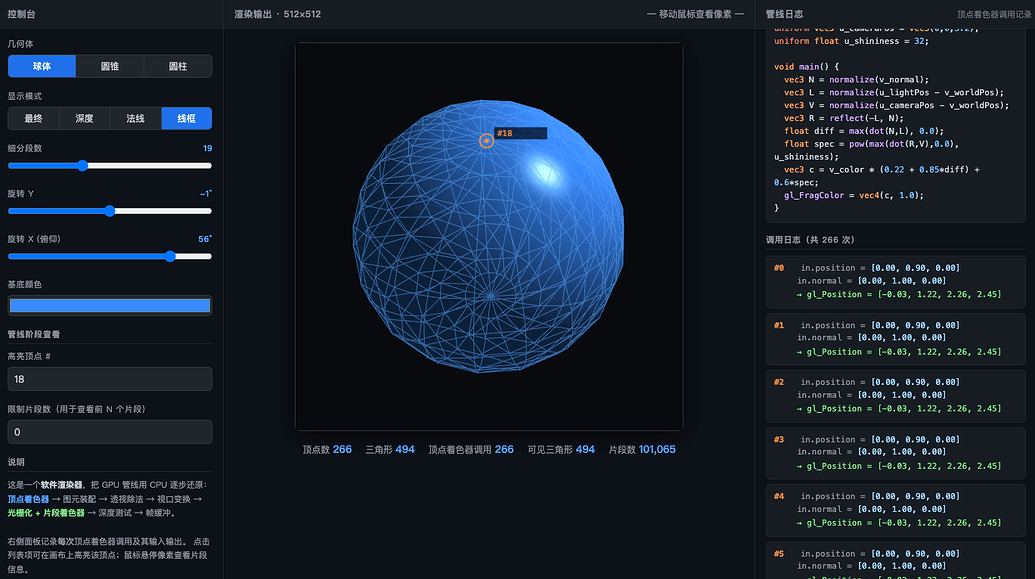Viewport: 1035px width, 579px height.
Task: Open the 基底颜色 color swatch
Action: click(x=110, y=305)
